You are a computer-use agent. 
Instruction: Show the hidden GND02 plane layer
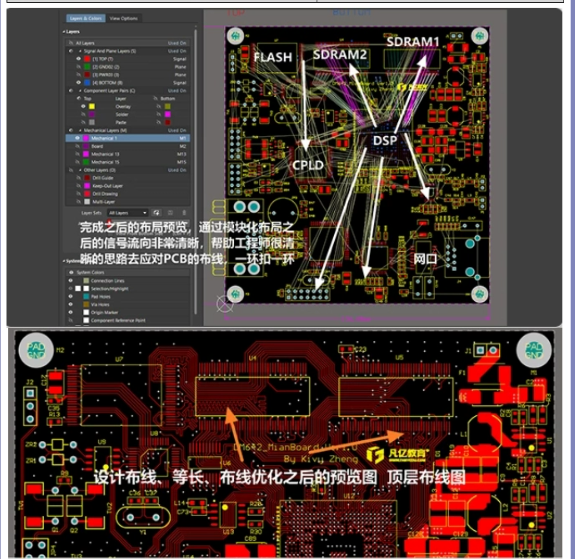78,67
